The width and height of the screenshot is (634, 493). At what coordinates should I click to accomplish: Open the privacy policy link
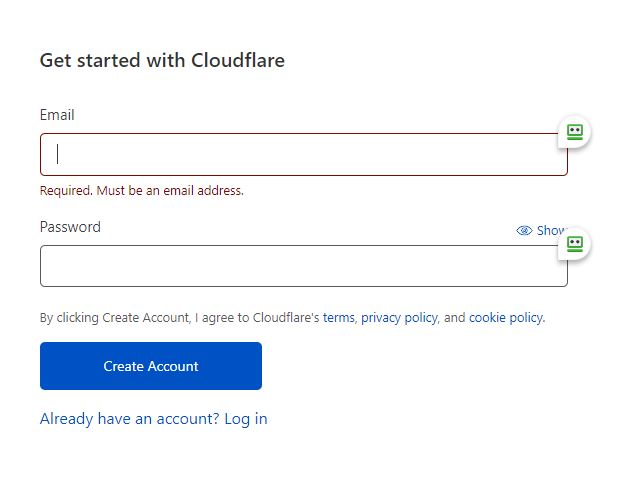click(399, 318)
